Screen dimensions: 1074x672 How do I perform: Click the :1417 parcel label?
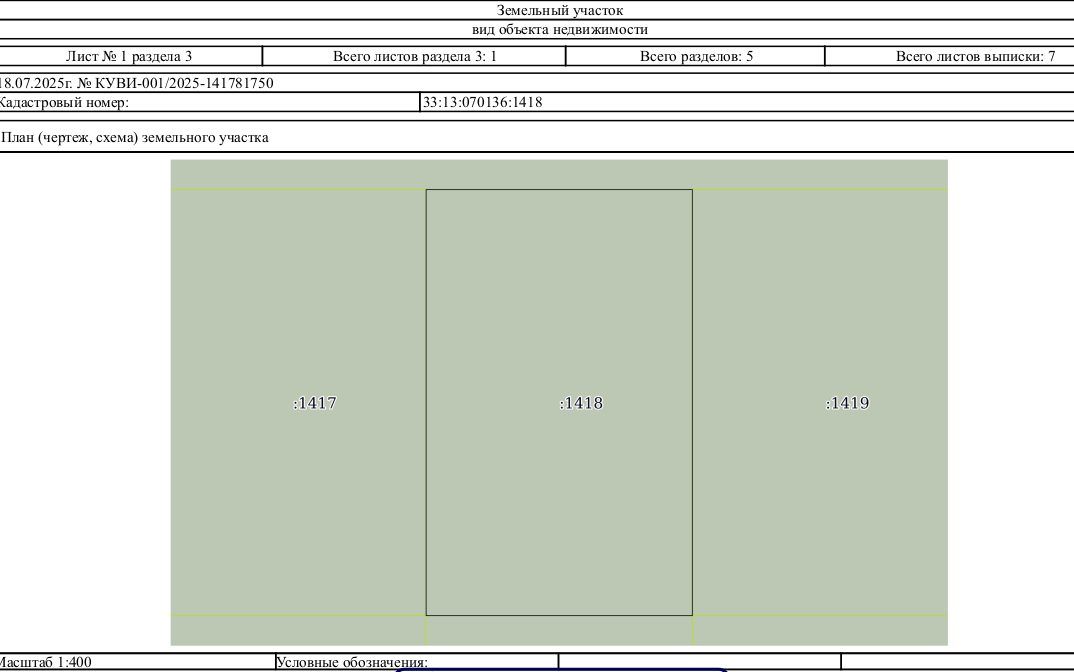[315, 403]
